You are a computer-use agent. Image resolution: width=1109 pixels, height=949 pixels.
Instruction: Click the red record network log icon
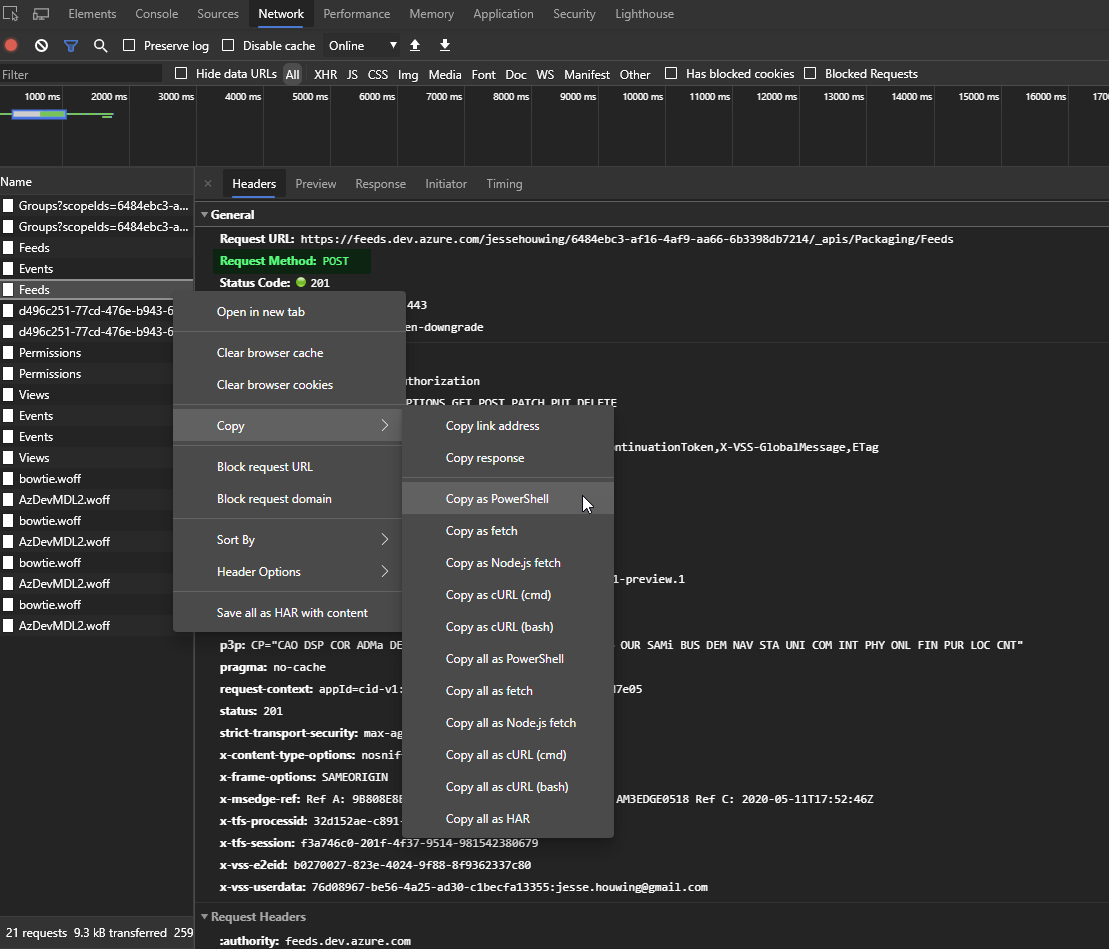tap(12, 46)
